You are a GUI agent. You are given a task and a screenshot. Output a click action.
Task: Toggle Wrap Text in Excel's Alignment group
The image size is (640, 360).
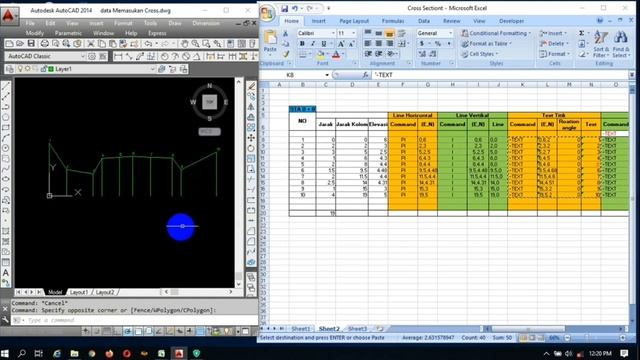(x=402, y=33)
